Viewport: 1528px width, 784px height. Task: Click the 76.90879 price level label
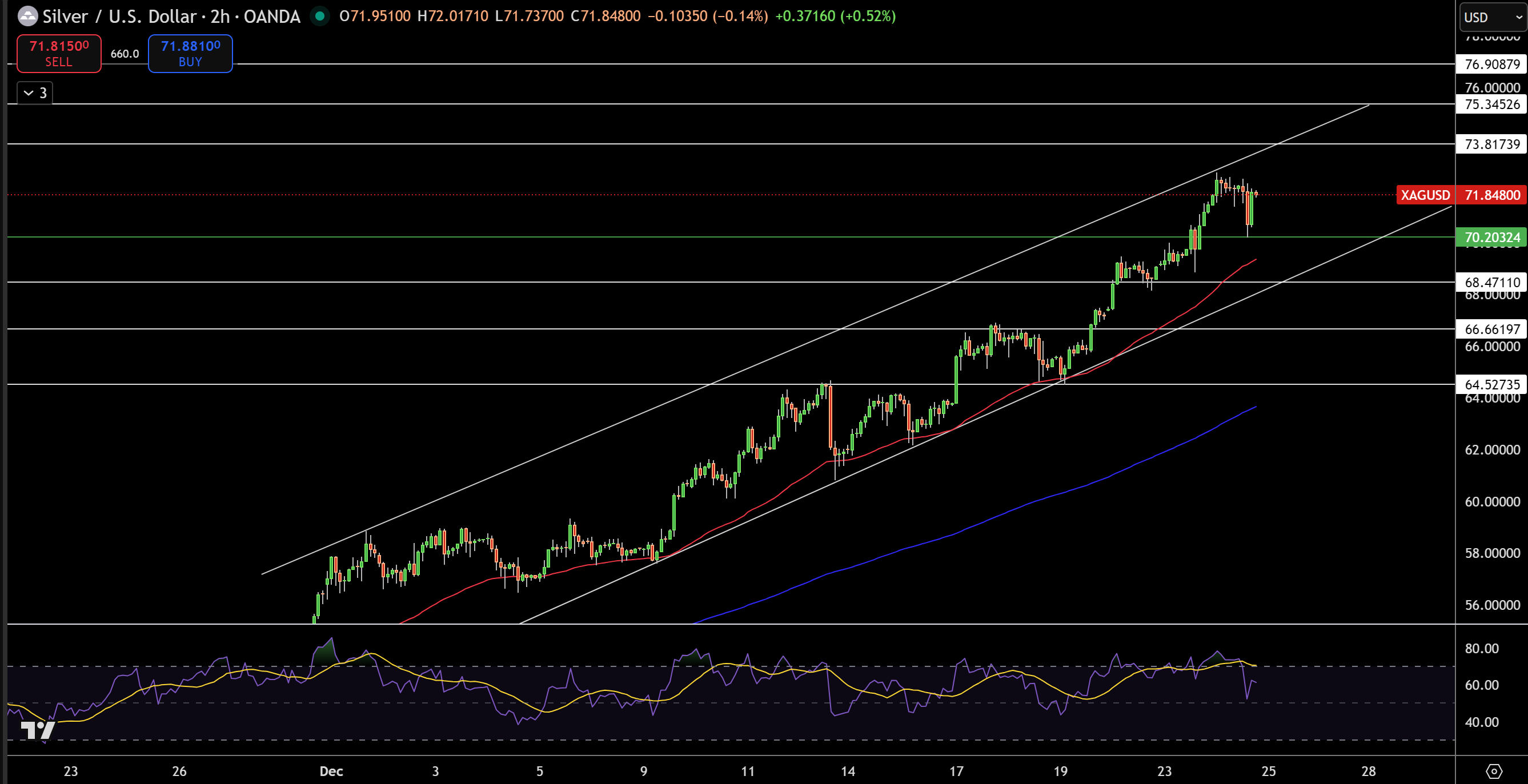coord(1492,64)
